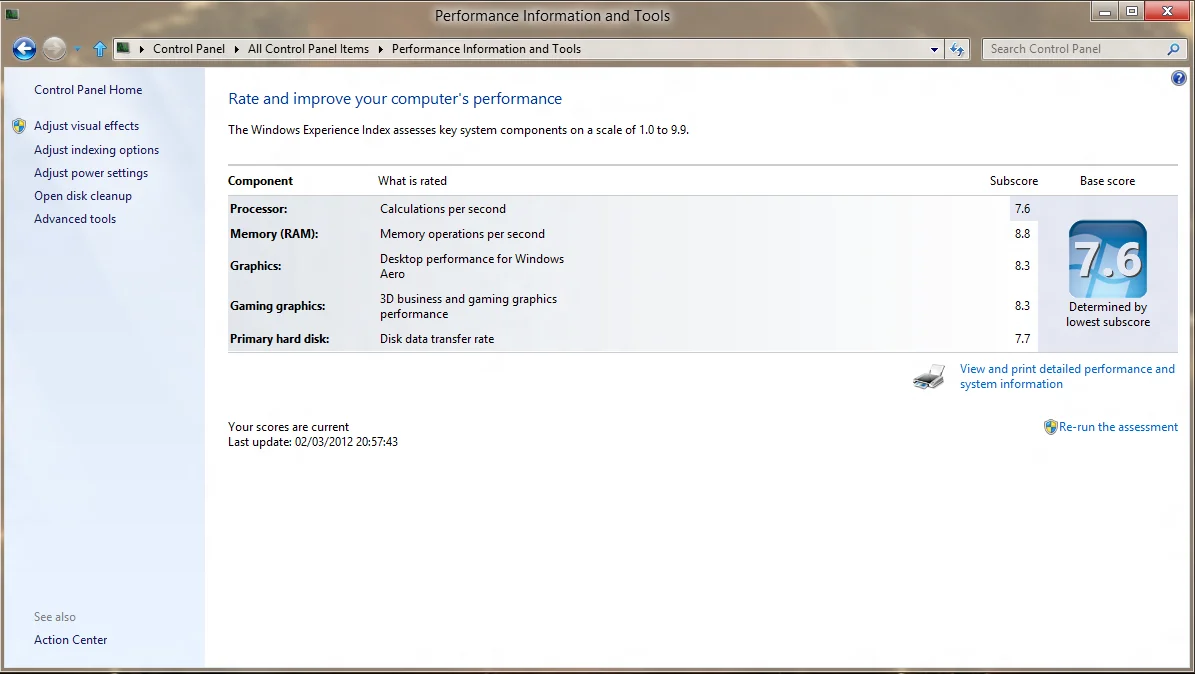The height and width of the screenshot is (674, 1195).
Task: Click into the Search Control Panel field
Action: tap(1075, 49)
